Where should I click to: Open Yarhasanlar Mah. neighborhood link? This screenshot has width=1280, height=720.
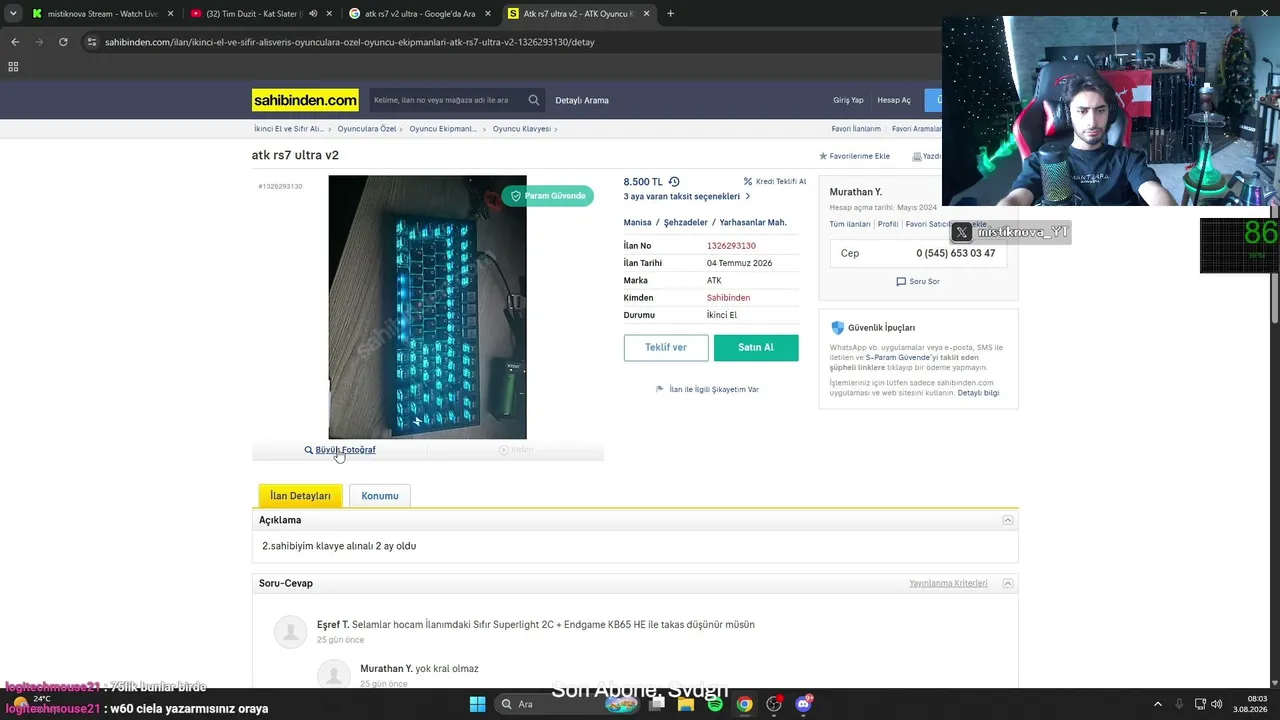753,222
